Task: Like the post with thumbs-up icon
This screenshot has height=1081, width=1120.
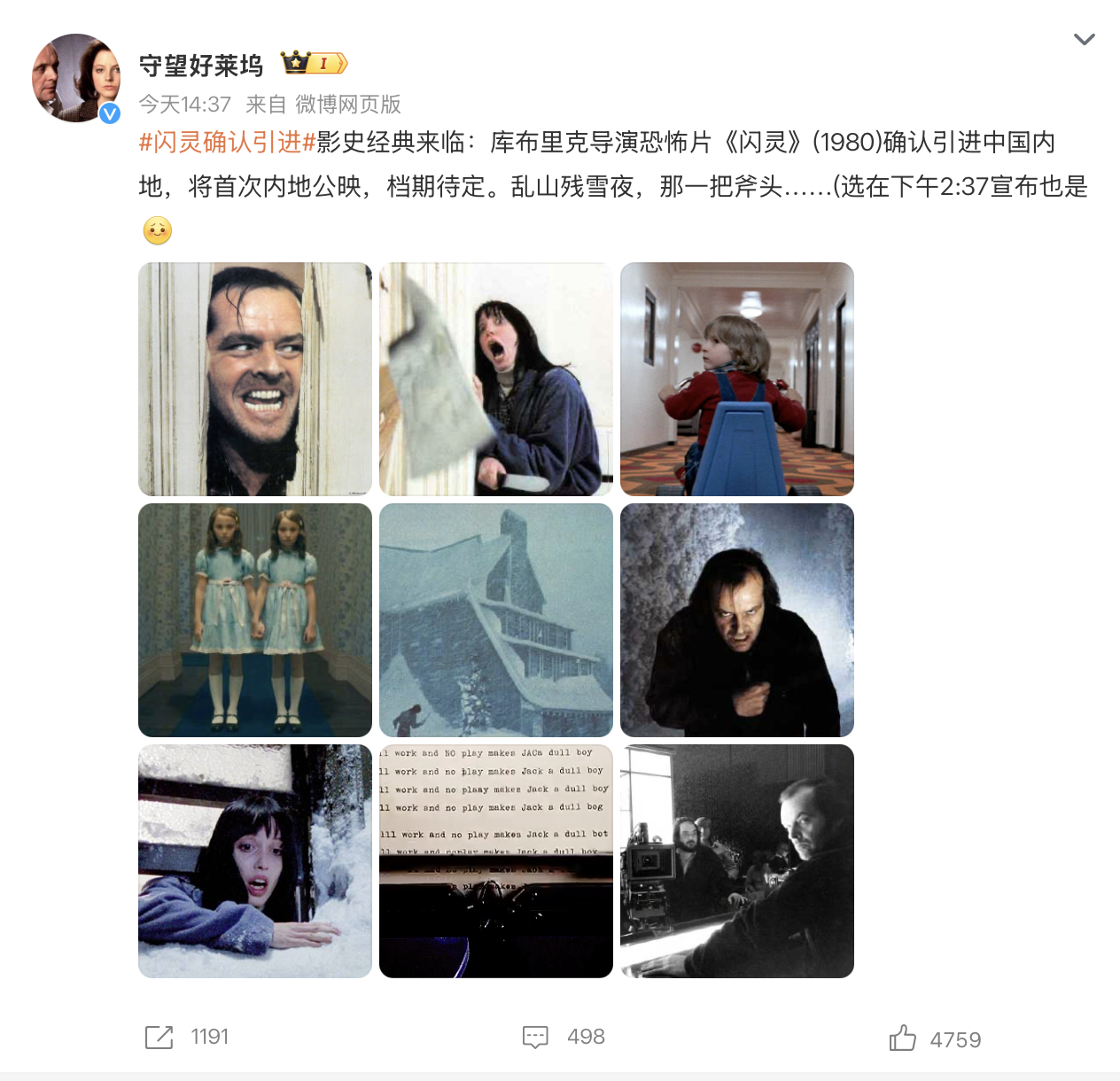Action: [x=903, y=1038]
